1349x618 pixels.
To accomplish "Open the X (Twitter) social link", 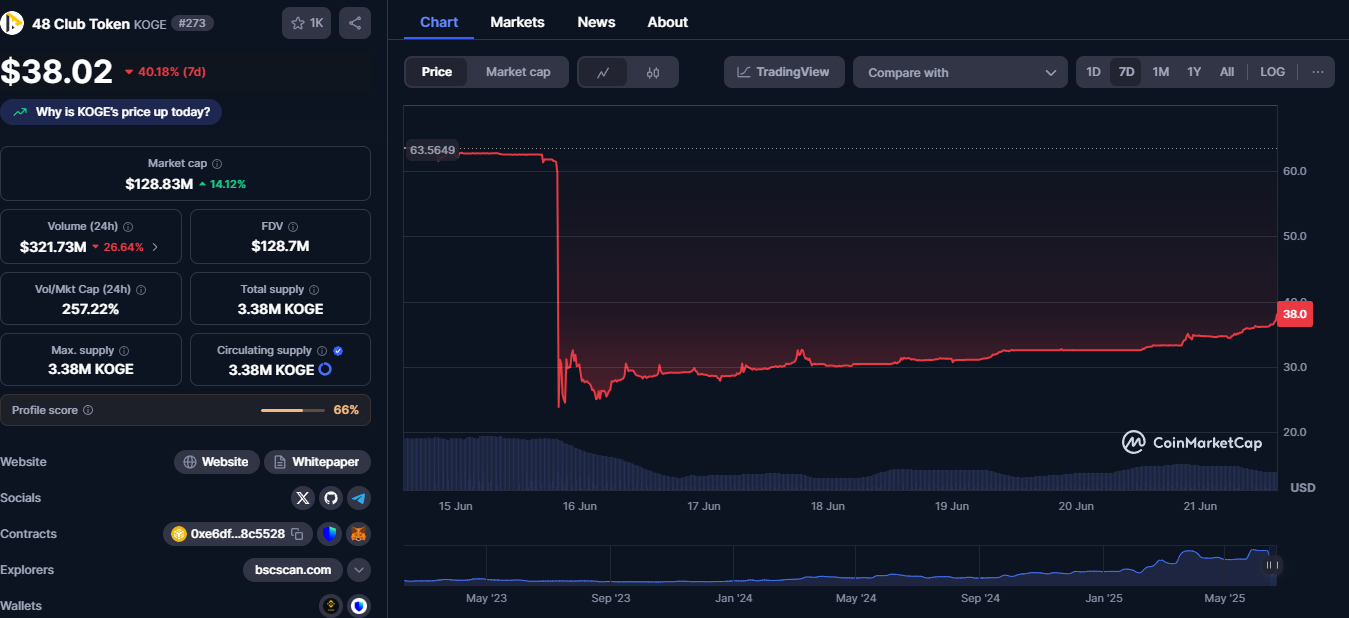I will [303, 498].
